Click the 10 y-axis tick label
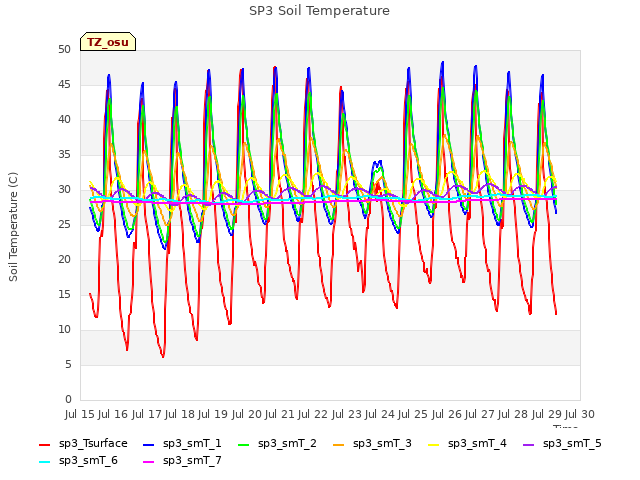The image size is (640, 480). pos(64,329)
